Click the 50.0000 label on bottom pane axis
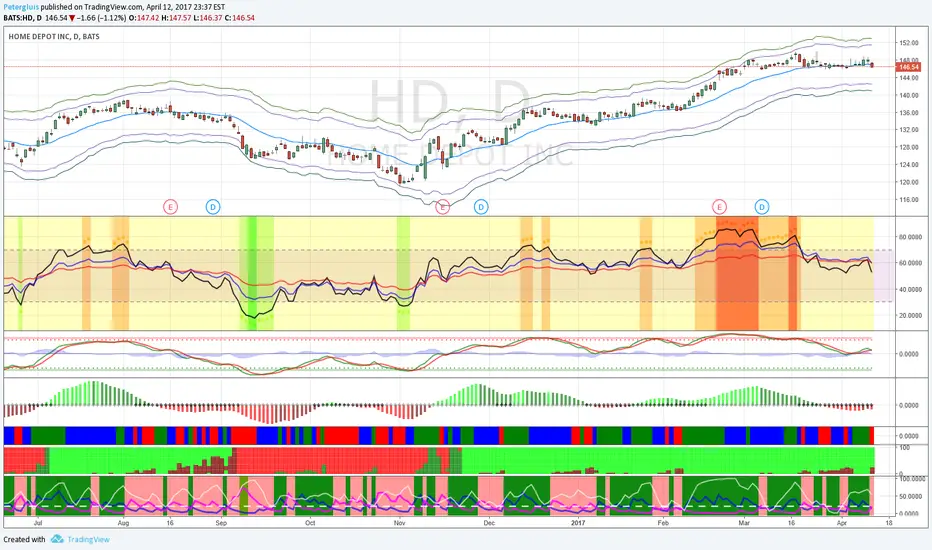Viewport: 932px width, 550px height. pos(911,496)
